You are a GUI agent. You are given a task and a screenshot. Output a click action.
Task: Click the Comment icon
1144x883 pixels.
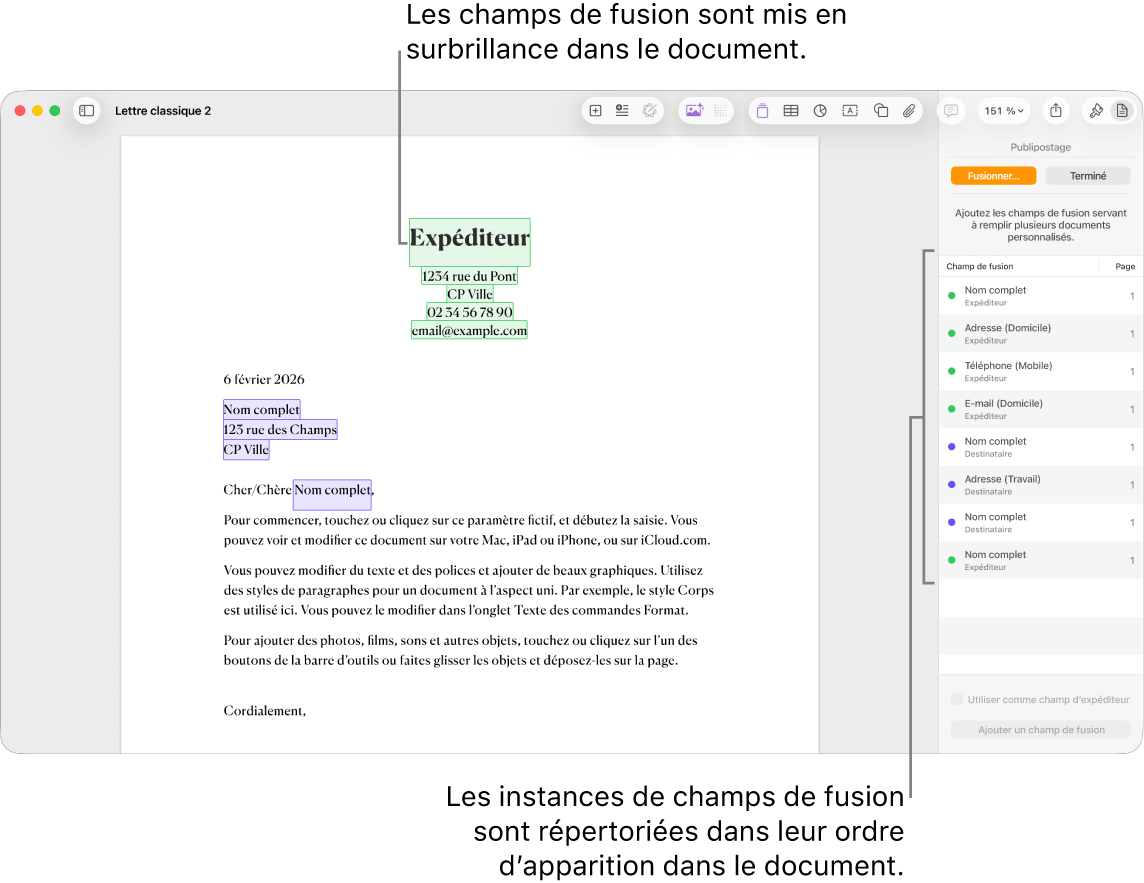click(x=951, y=111)
